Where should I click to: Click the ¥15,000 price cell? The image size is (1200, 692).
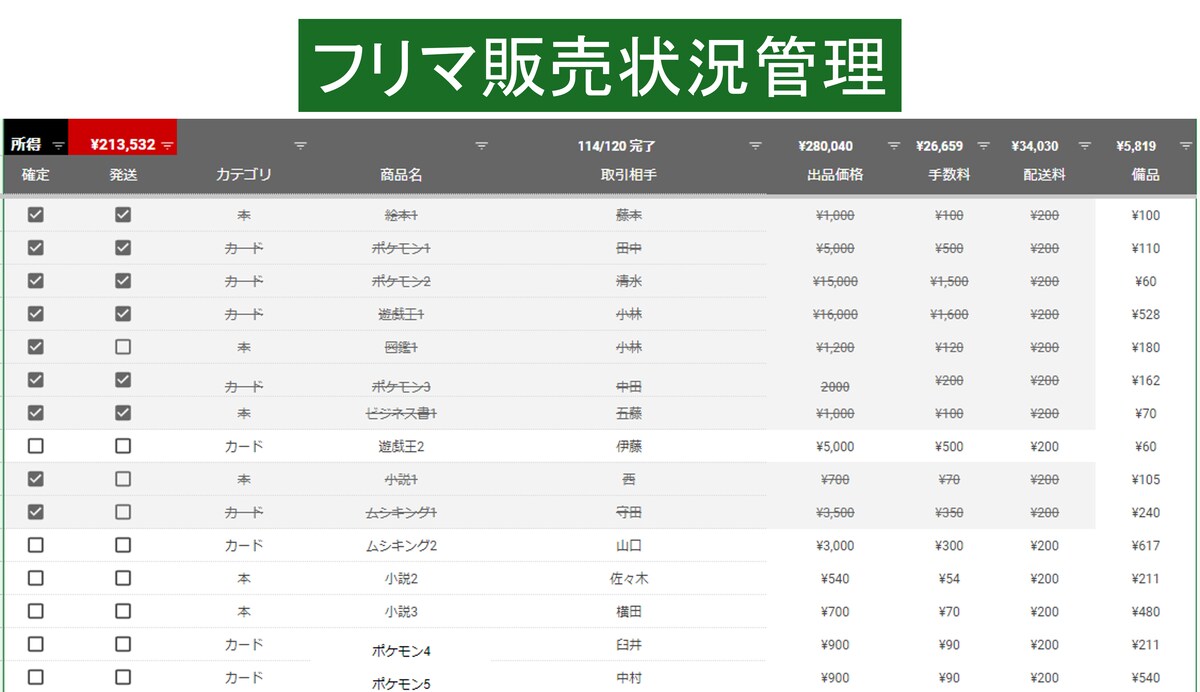coord(836,281)
